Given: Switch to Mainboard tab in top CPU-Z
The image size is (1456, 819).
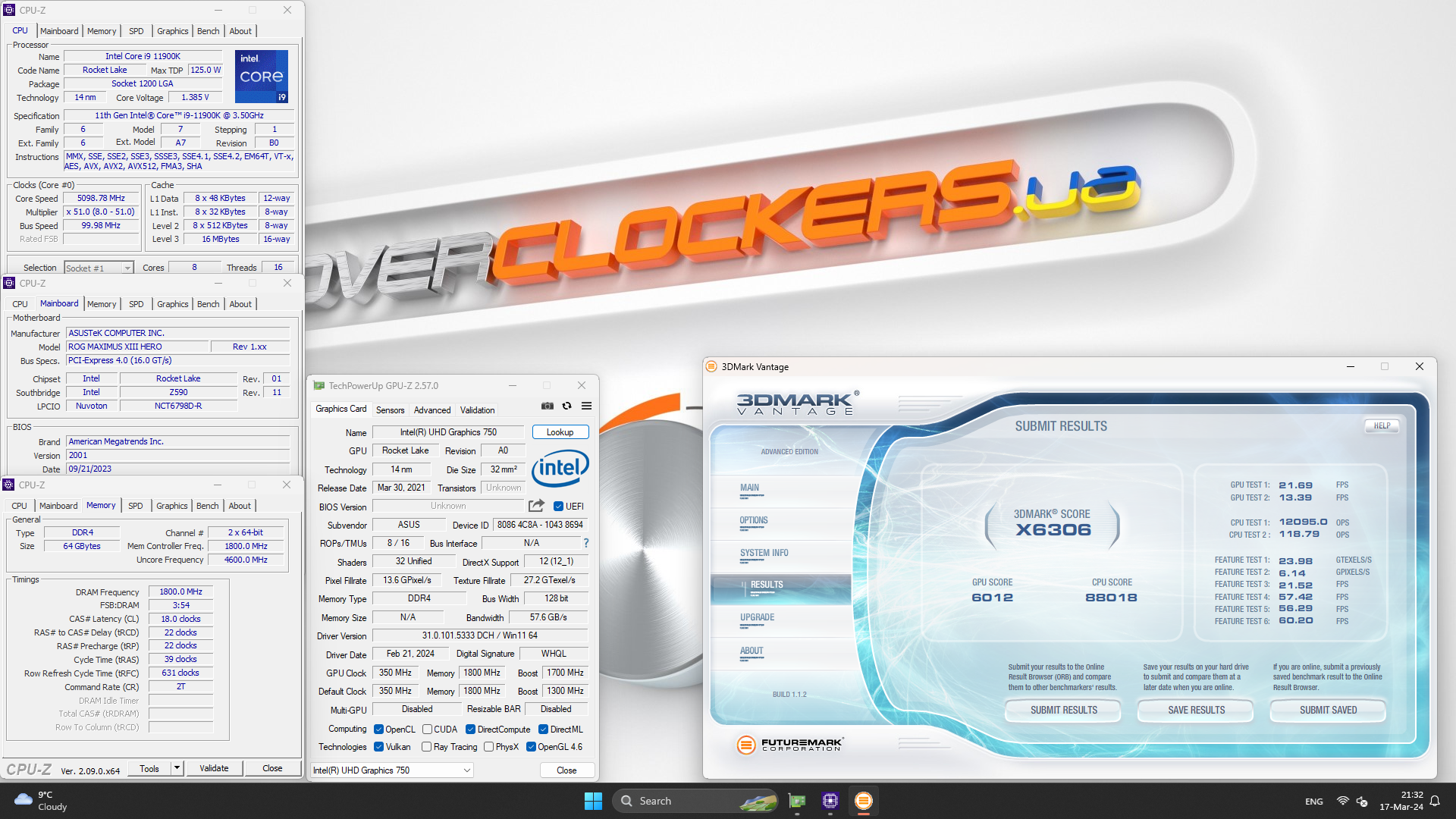Looking at the screenshot, I should 59,31.
